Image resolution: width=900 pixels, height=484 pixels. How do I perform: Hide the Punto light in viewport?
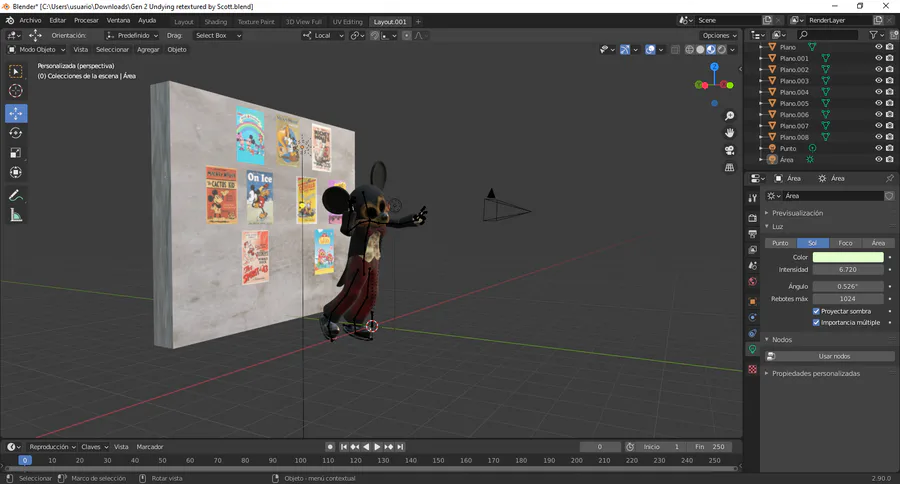coord(878,148)
